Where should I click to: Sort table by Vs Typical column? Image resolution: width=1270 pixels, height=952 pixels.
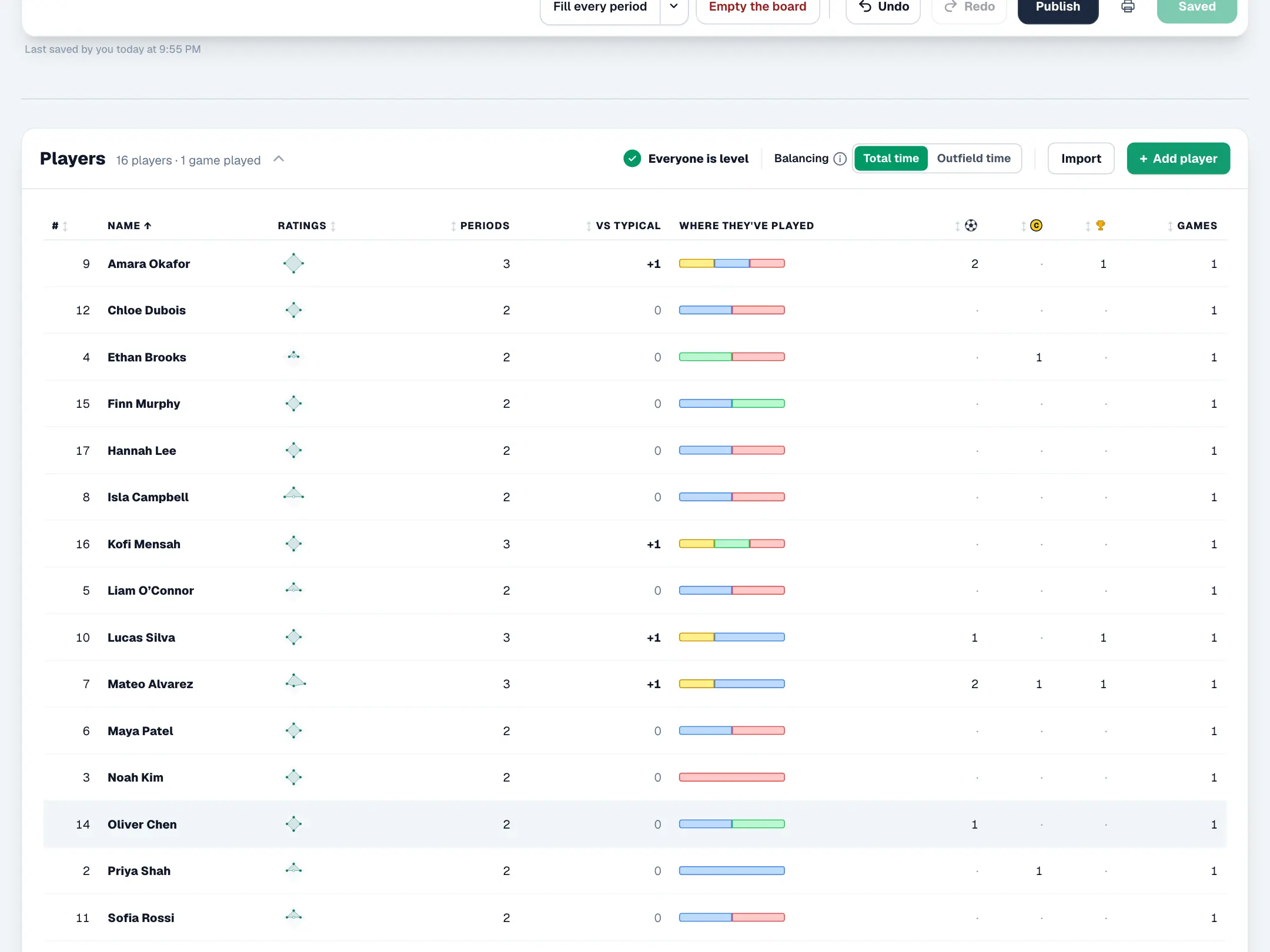point(623,226)
